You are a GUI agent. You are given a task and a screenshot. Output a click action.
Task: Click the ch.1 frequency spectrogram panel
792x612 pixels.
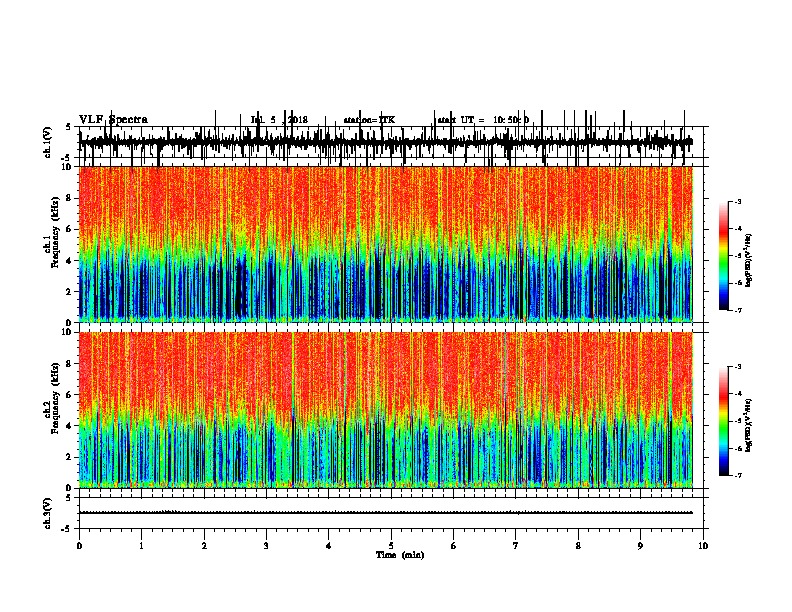click(x=385, y=244)
